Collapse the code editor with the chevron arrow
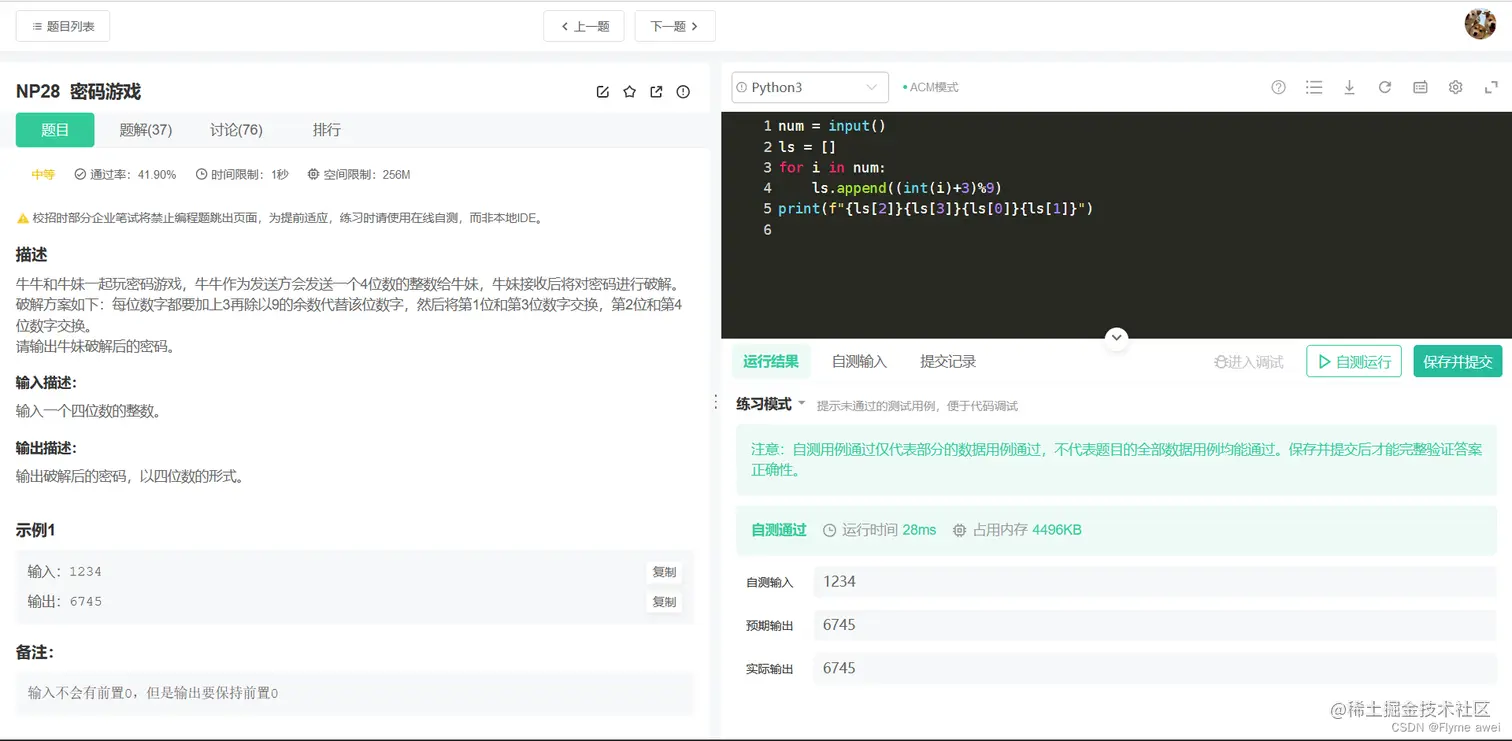The height and width of the screenshot is (741, 1512). click(1116, 338)
